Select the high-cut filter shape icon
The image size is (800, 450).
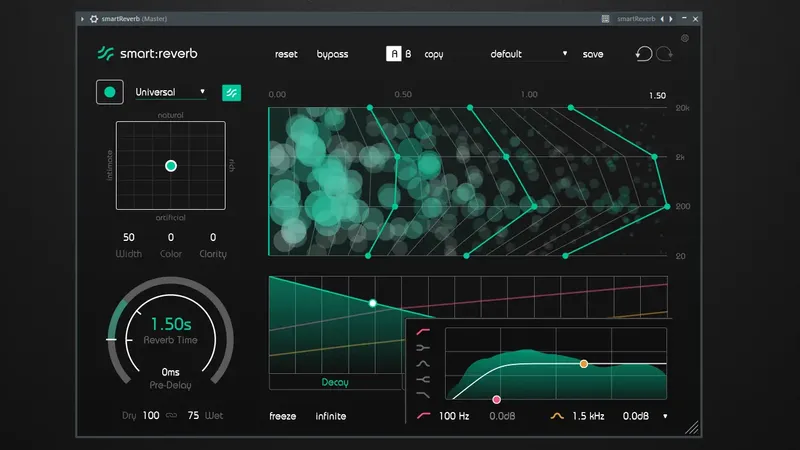pyautogui.click(x=423, y=395)
